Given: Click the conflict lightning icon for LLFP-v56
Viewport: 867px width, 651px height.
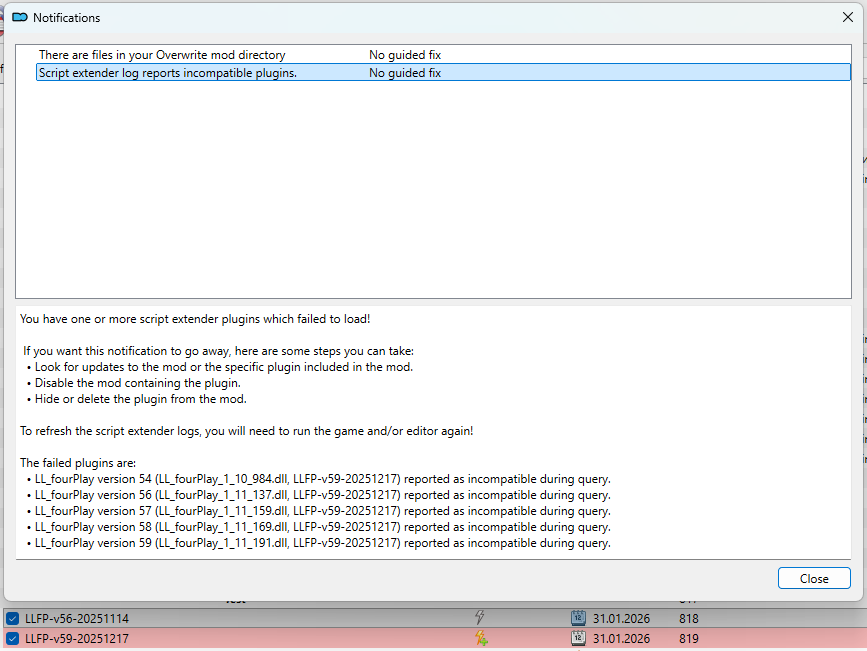Looking at the screenshot, I should (479, 617).
